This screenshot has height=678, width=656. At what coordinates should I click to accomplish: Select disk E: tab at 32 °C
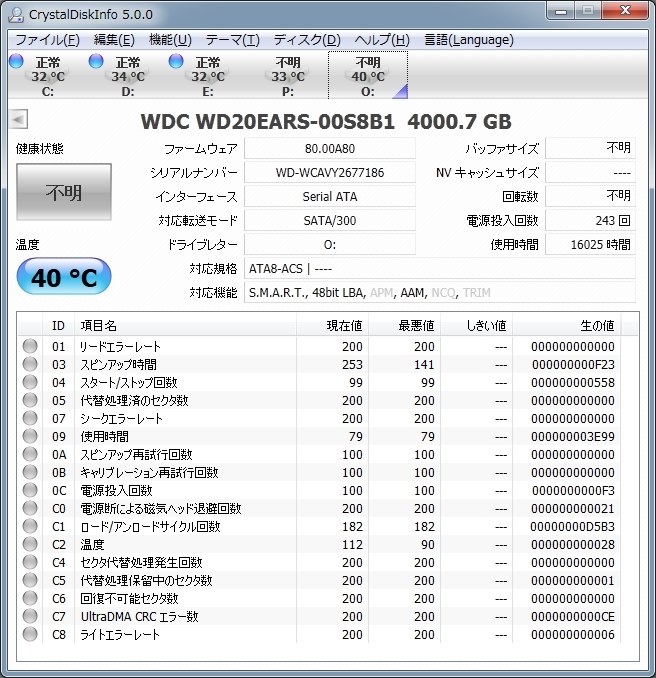208,75
